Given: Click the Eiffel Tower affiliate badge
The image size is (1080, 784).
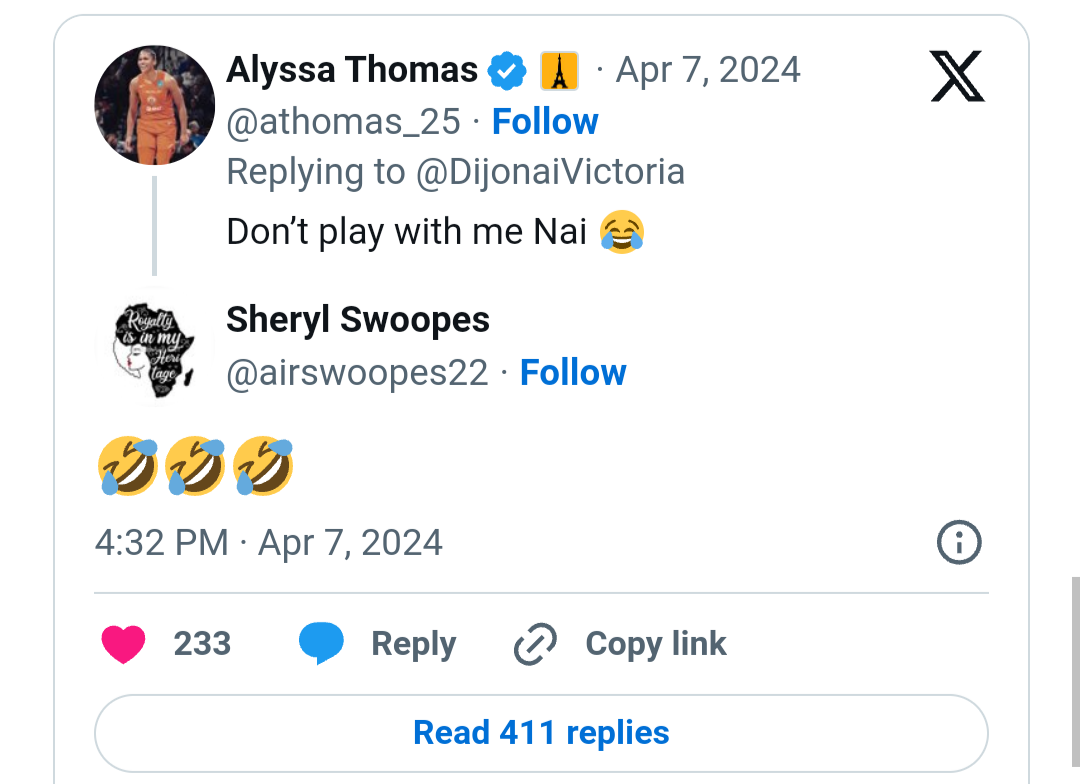Looking at the screenshot, I should [x=560, y=71].
